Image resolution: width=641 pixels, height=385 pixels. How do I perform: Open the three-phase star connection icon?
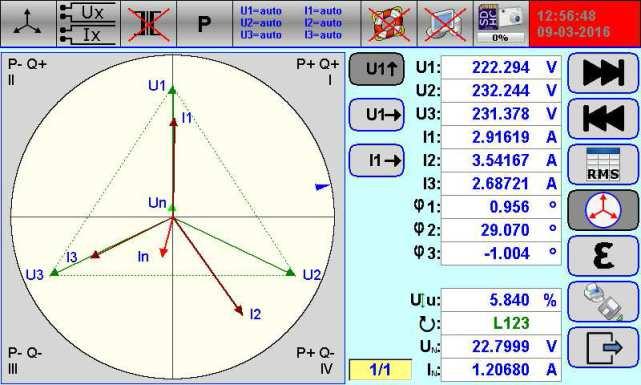(28, 23)
